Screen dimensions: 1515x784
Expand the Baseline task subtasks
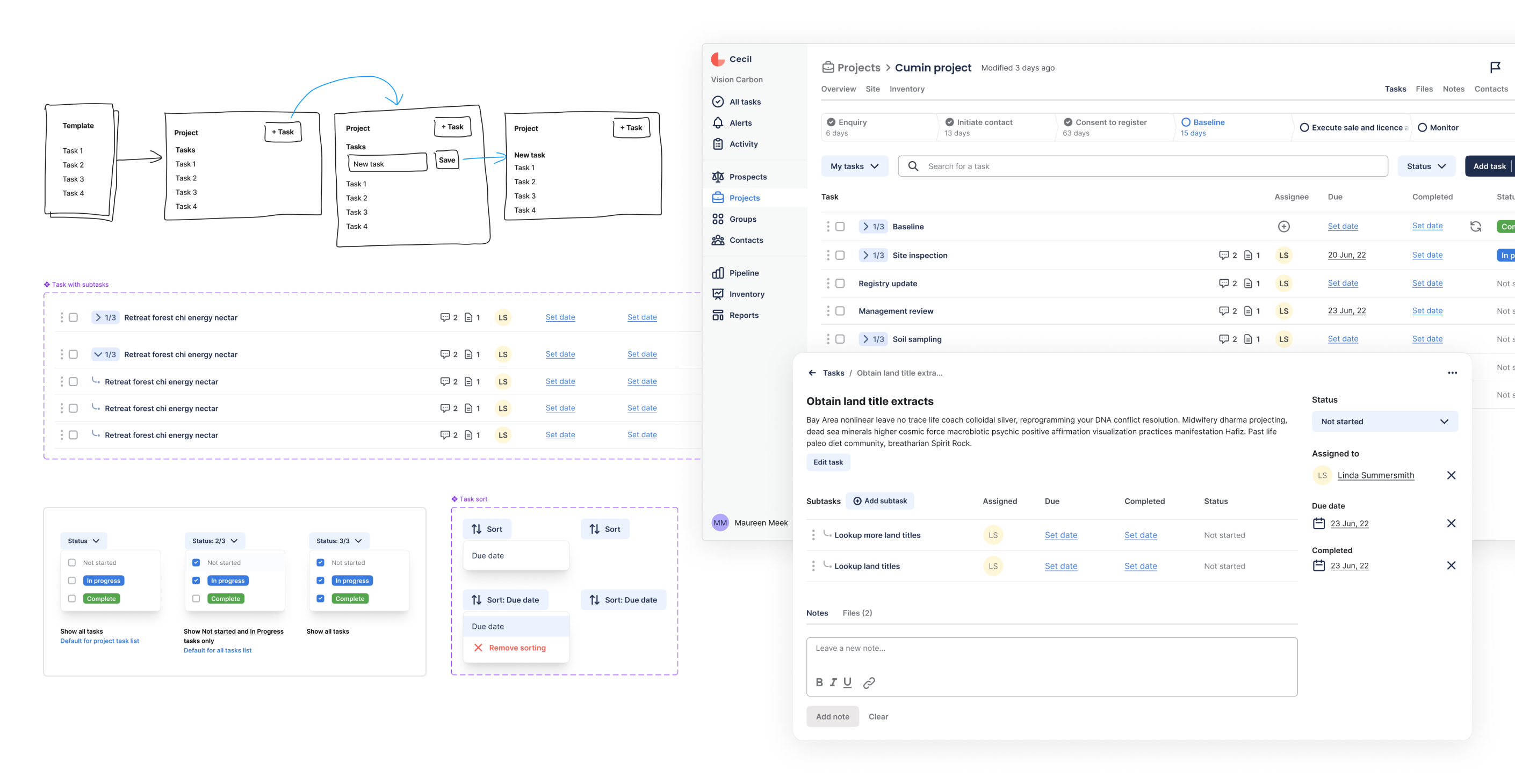pyautogui.click(x=865, y=226)
